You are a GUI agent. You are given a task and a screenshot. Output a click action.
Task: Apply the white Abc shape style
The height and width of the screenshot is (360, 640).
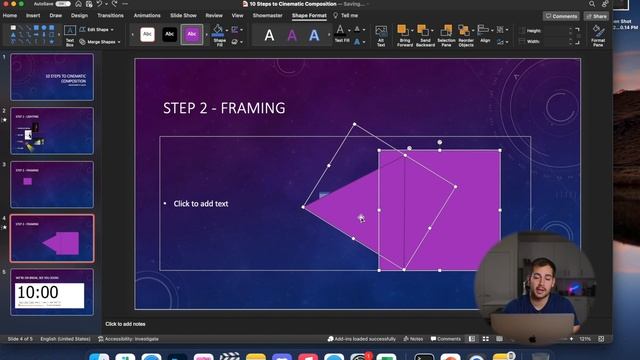tap(147, 35)
